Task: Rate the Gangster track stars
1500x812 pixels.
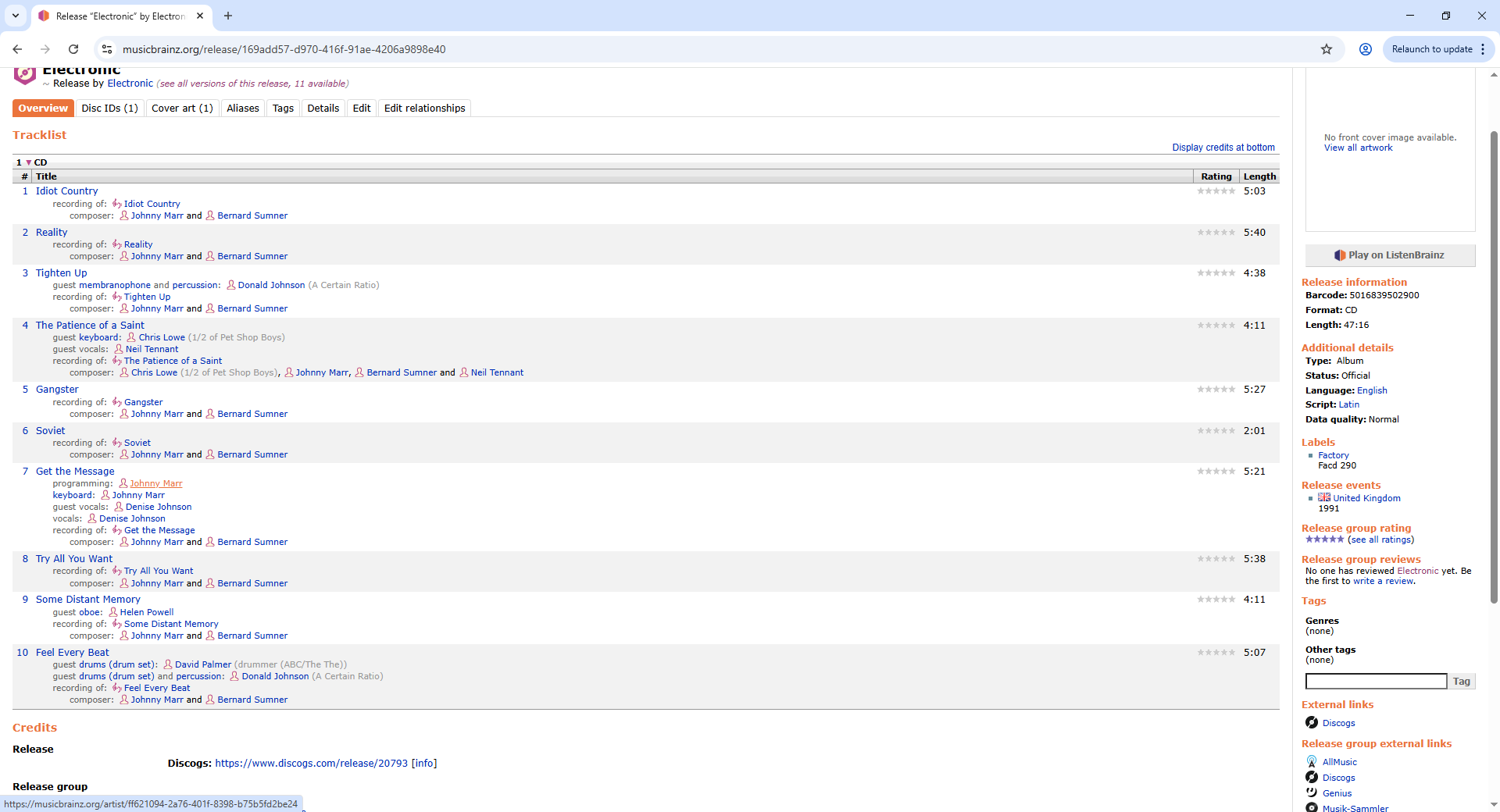Action: (1216, 390)
